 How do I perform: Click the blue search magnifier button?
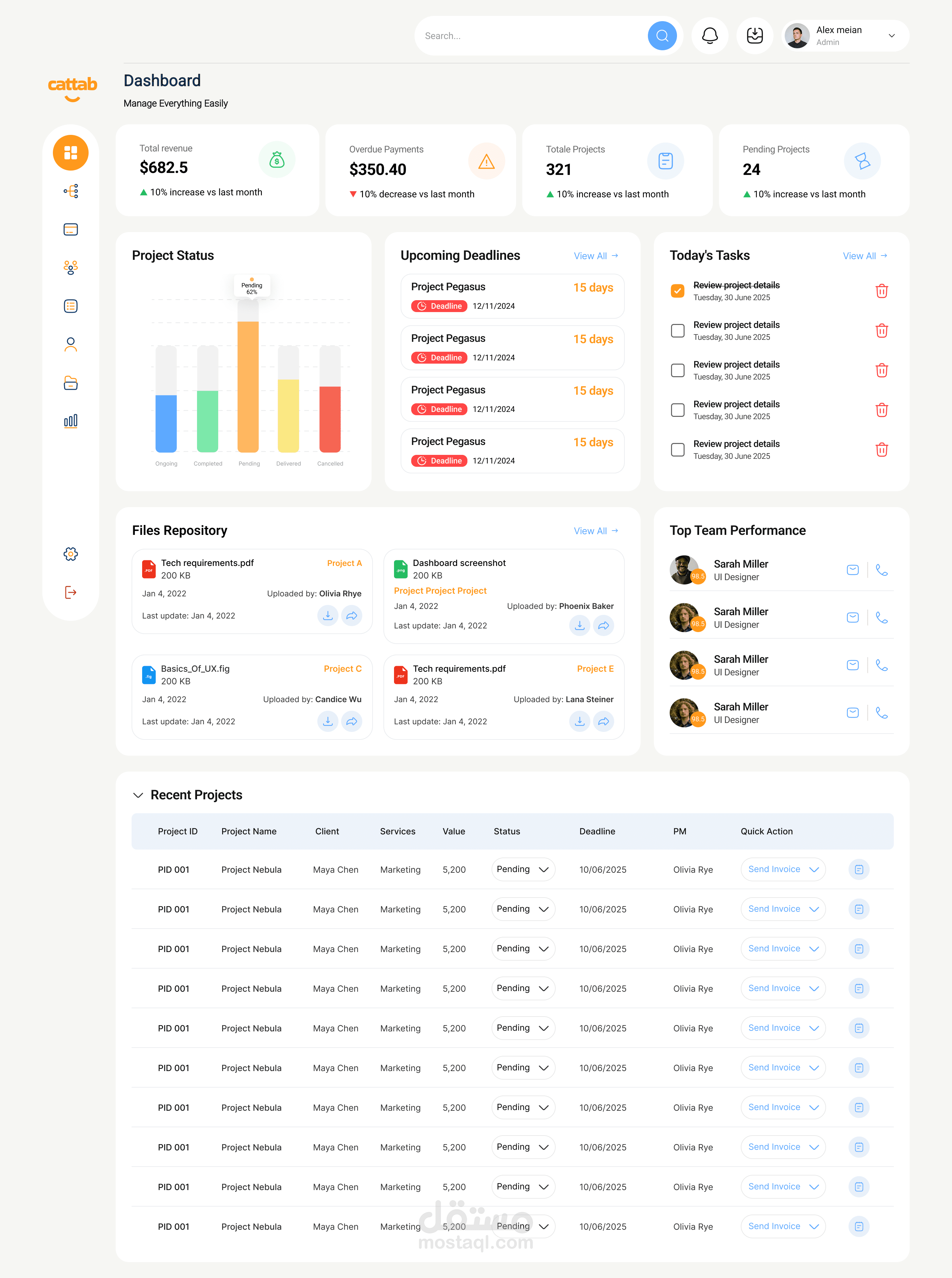click(x=662, y=36)
